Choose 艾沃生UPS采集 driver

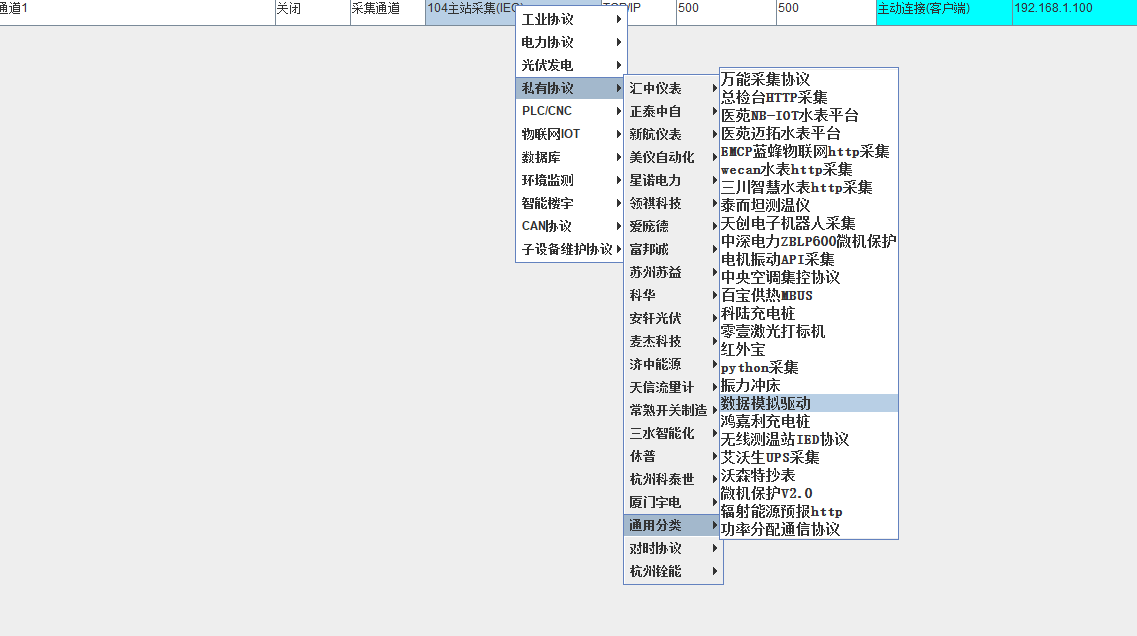(x=809, y=457)
